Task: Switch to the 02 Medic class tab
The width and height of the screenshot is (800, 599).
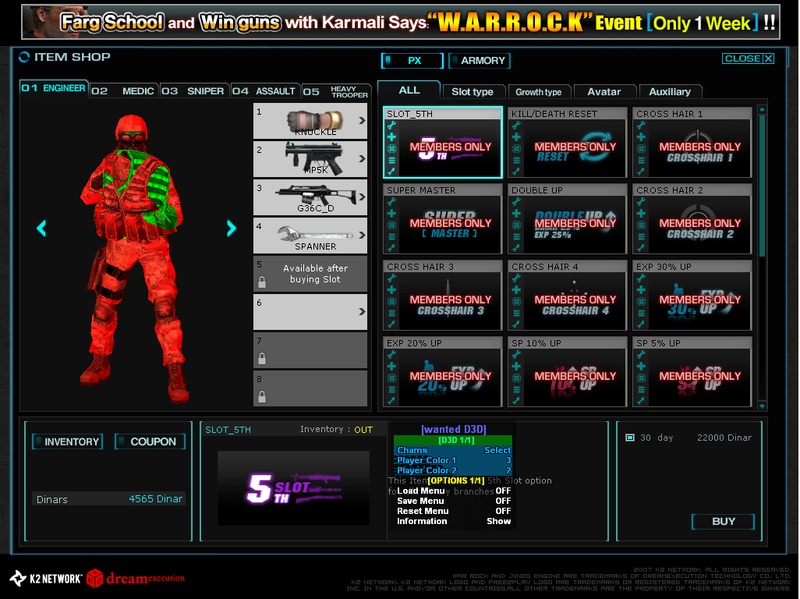Action: [x=123, y=91]
